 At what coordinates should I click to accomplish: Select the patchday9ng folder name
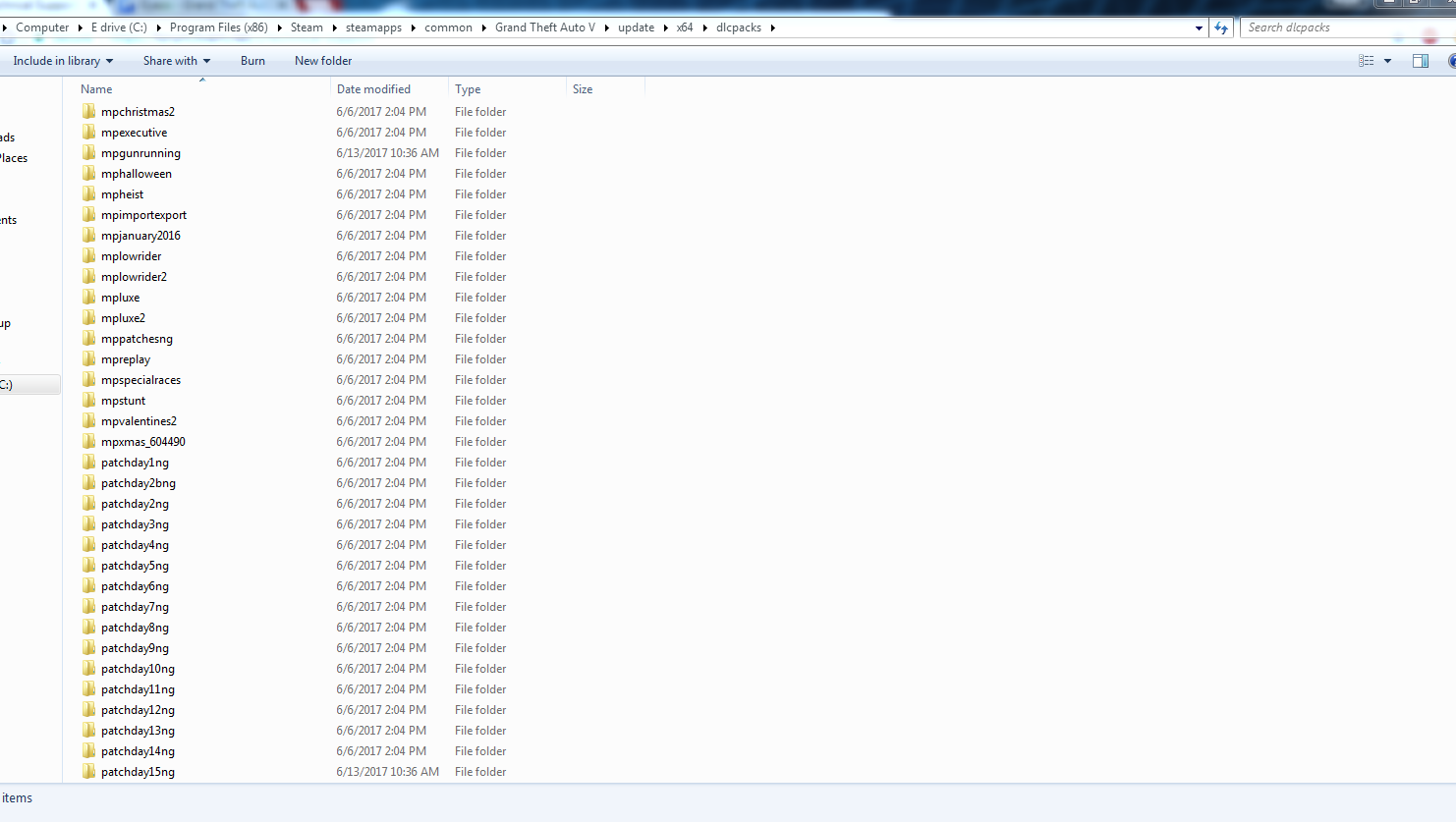pos(135,648)
